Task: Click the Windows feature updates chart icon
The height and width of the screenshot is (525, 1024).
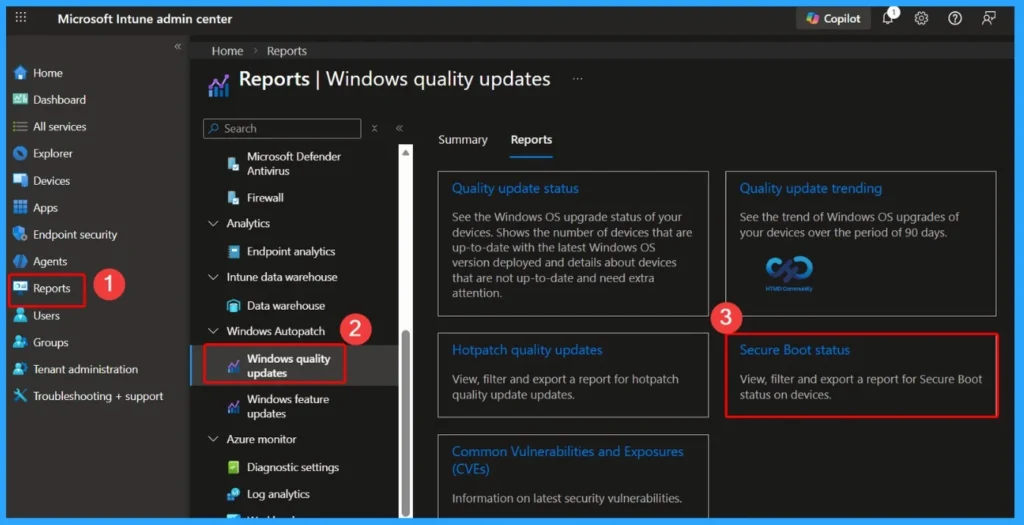Action: click(233, 406)
